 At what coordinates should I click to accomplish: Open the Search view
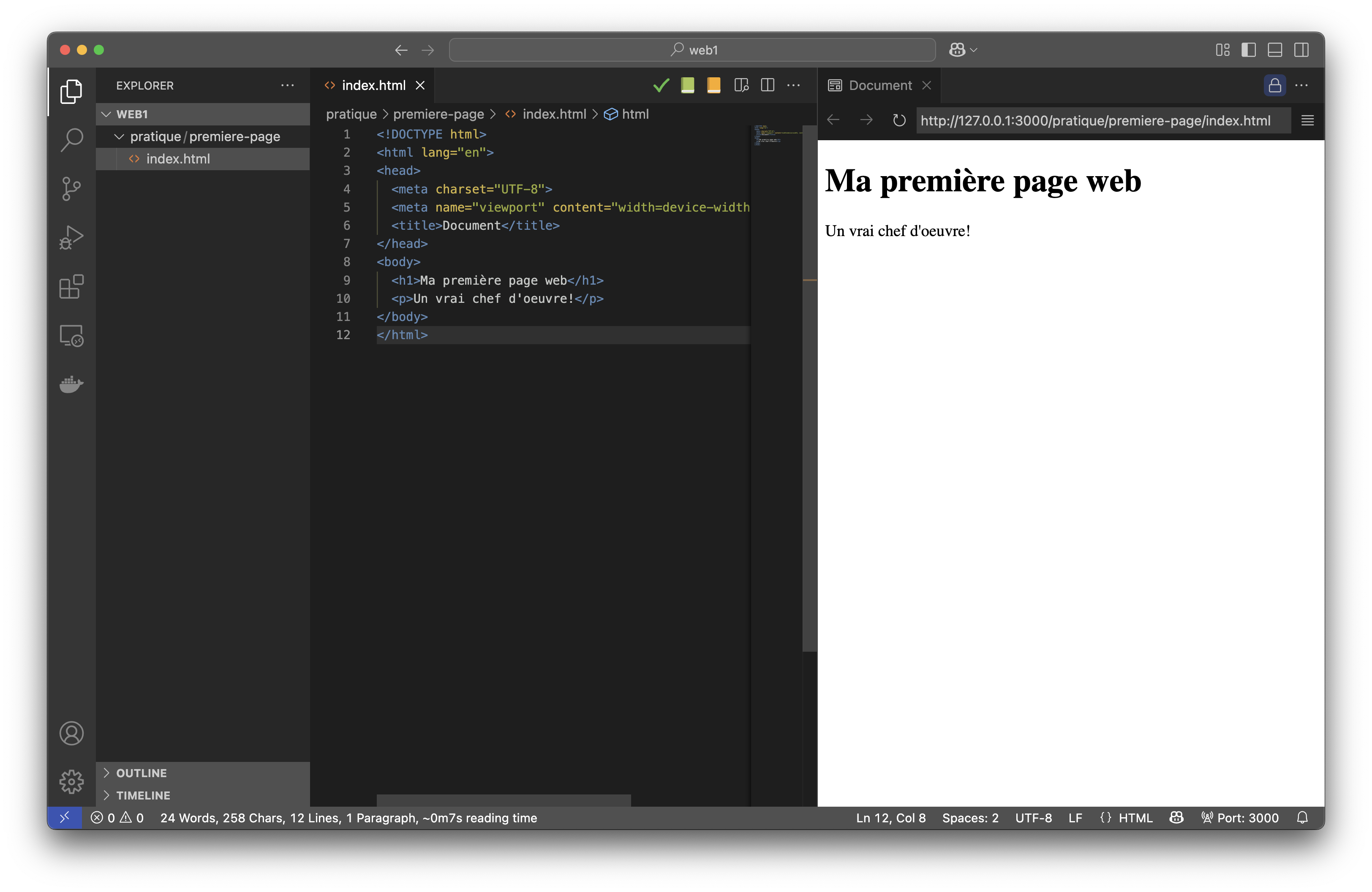pyautogui.click(x=71, y=140)
